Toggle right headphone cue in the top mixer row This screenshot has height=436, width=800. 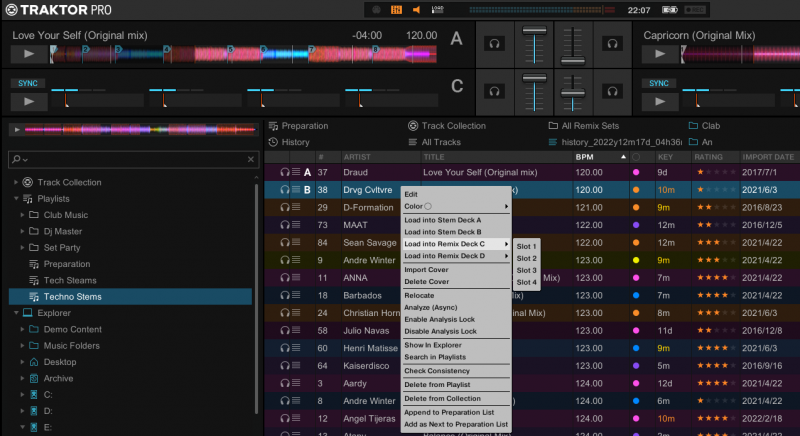pyautogui.click(x=612, y=44)
